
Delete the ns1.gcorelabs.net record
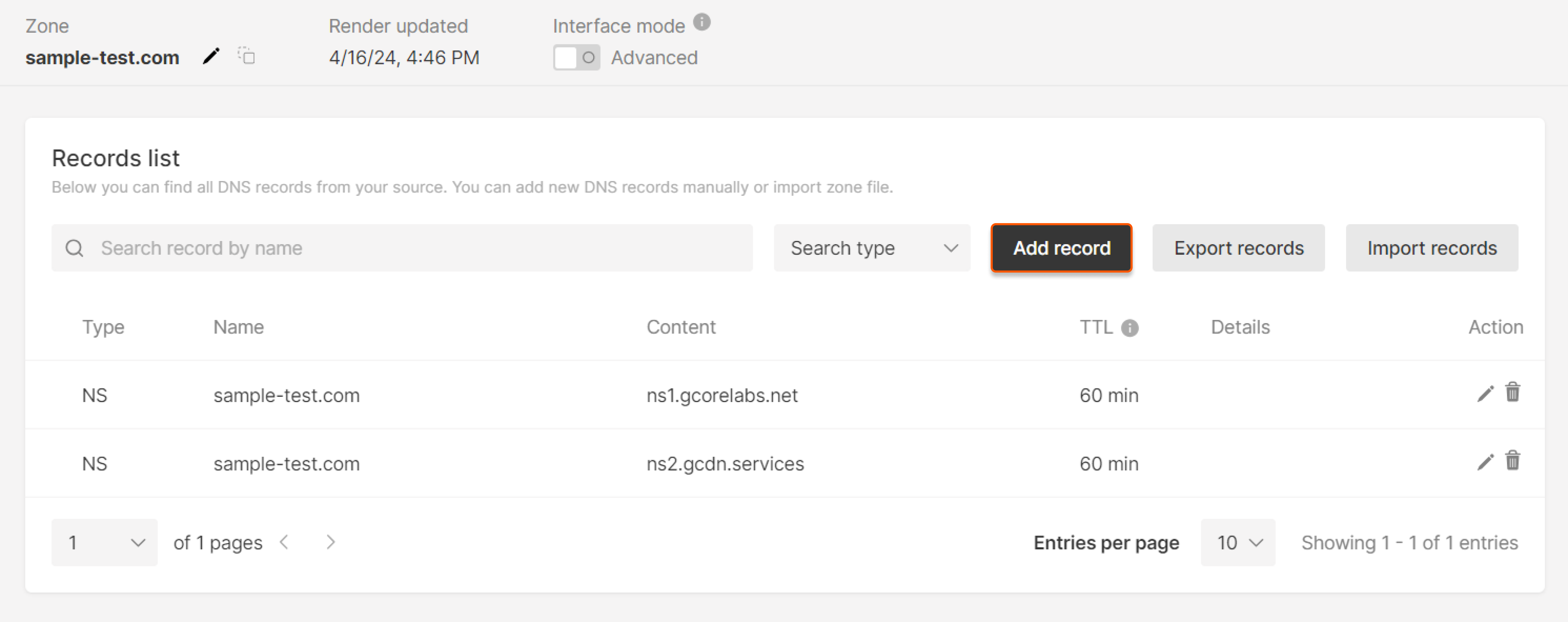pos(1513,392)
